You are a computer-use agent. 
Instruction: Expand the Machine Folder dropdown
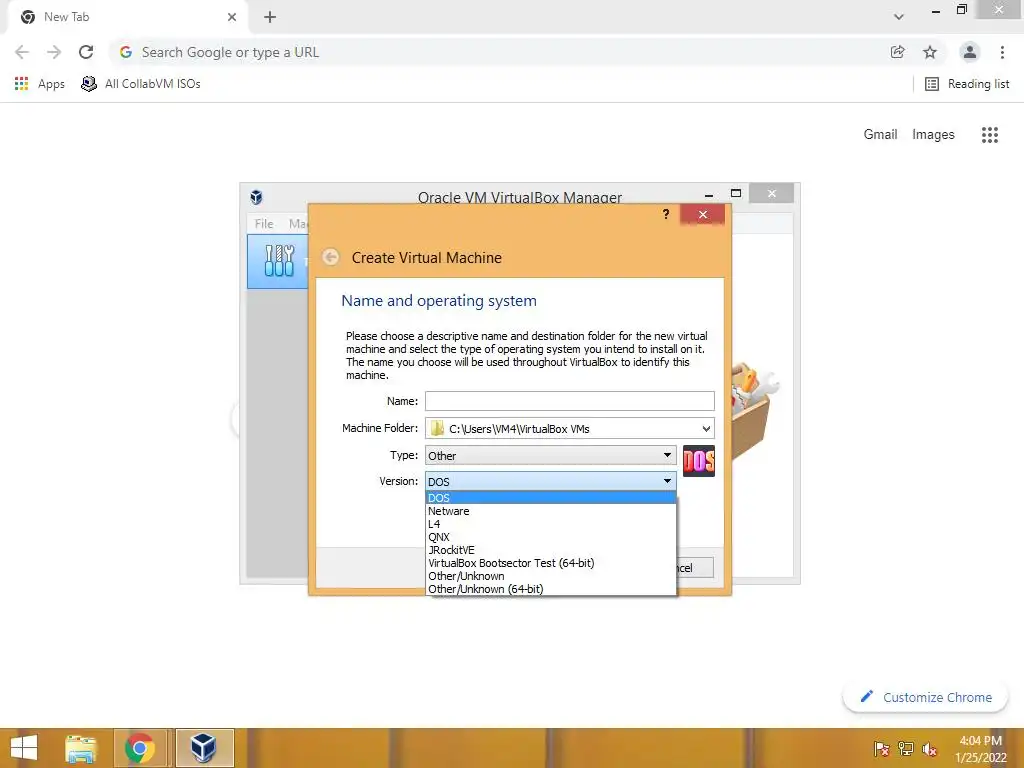coord(706,429)
